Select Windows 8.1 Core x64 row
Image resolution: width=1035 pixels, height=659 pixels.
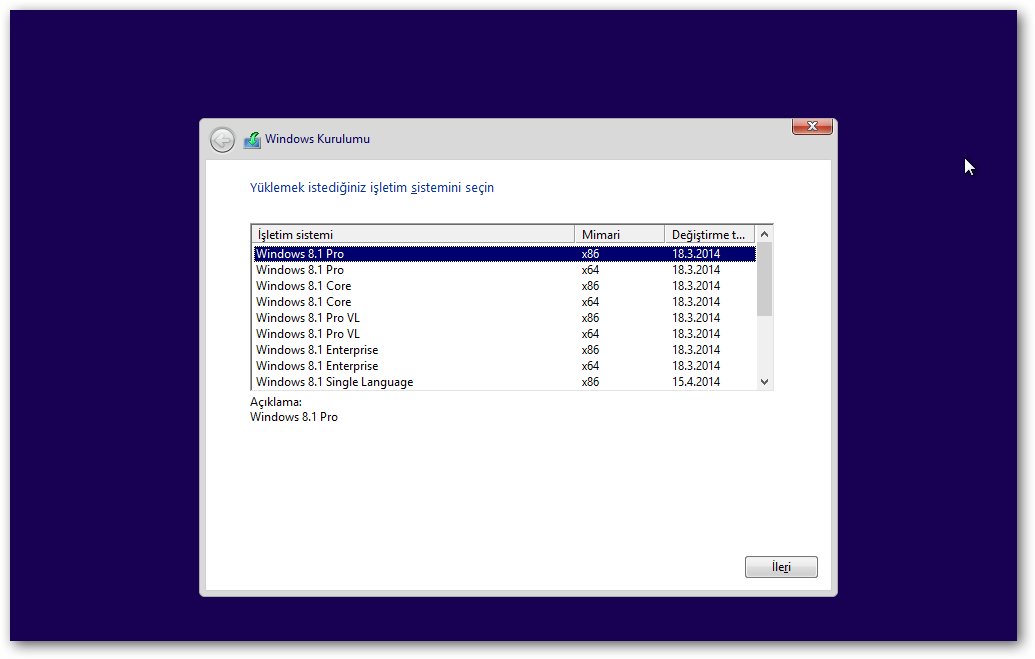[505, 302]
